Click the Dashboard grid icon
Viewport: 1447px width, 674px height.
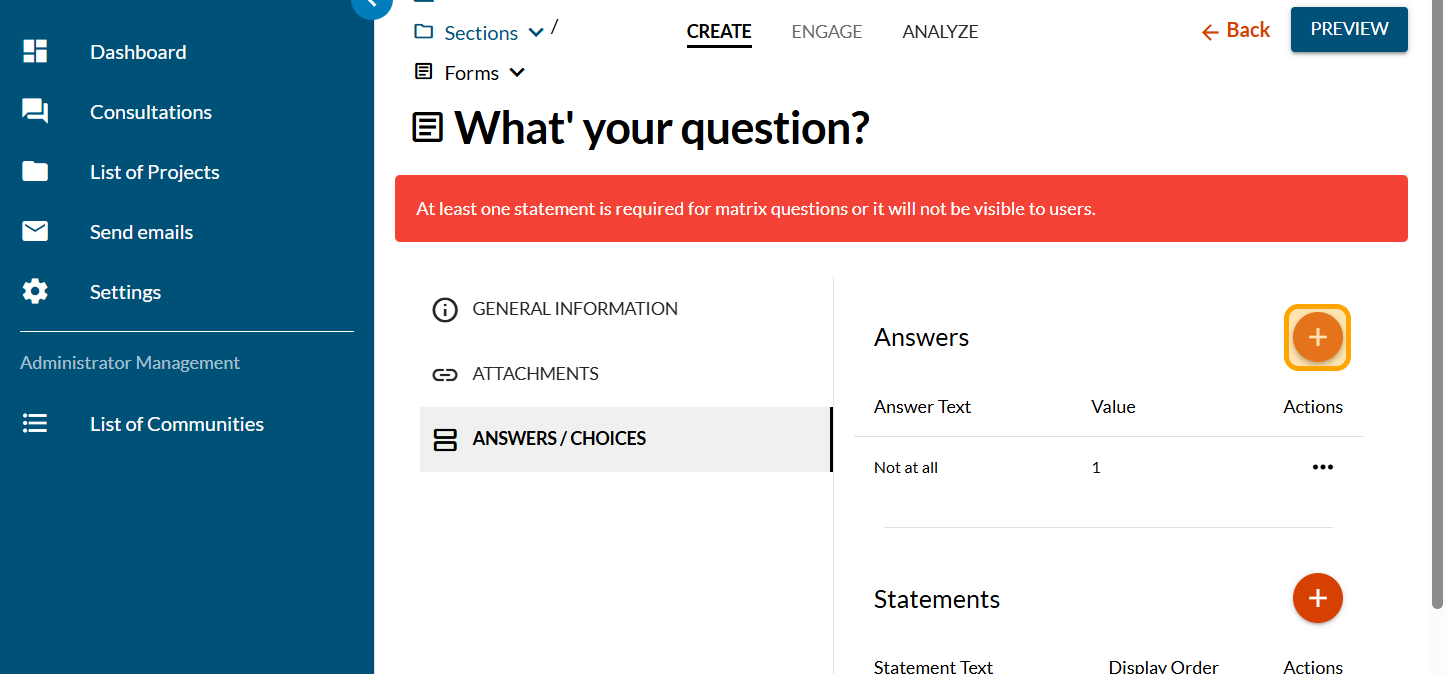click(35, 52)
